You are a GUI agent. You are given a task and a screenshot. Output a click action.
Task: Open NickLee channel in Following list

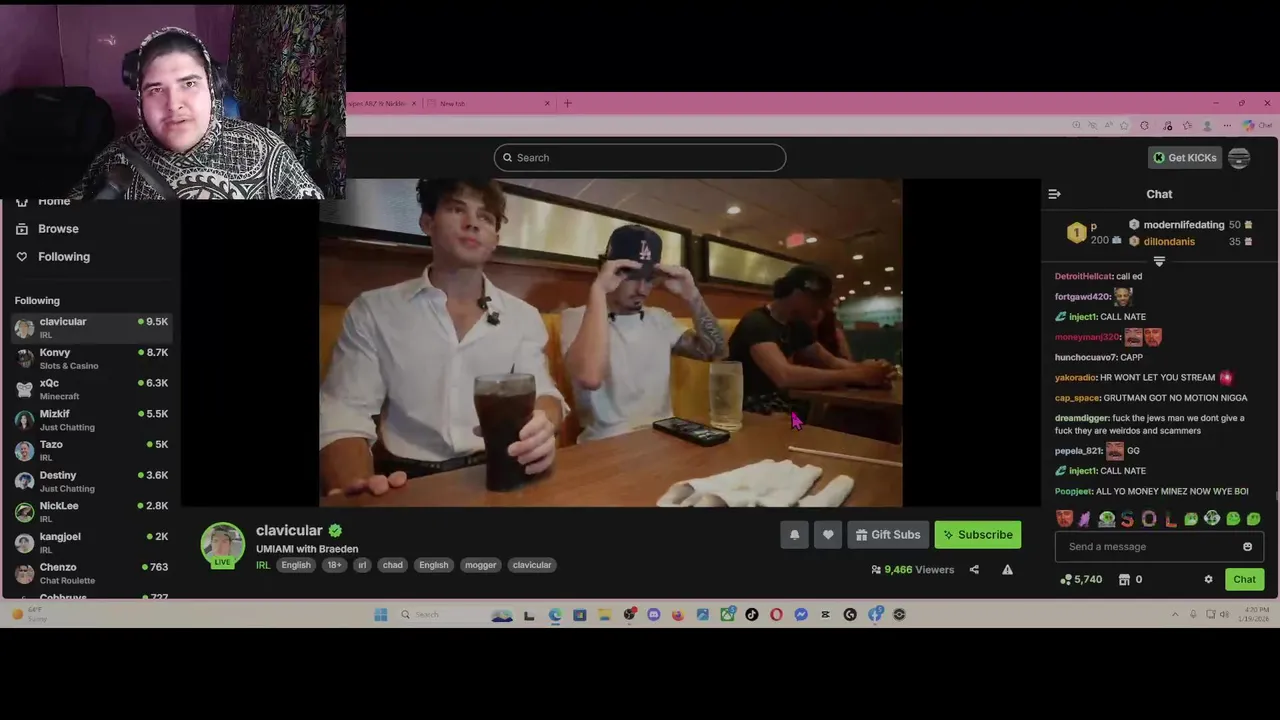tap(91, 511)
